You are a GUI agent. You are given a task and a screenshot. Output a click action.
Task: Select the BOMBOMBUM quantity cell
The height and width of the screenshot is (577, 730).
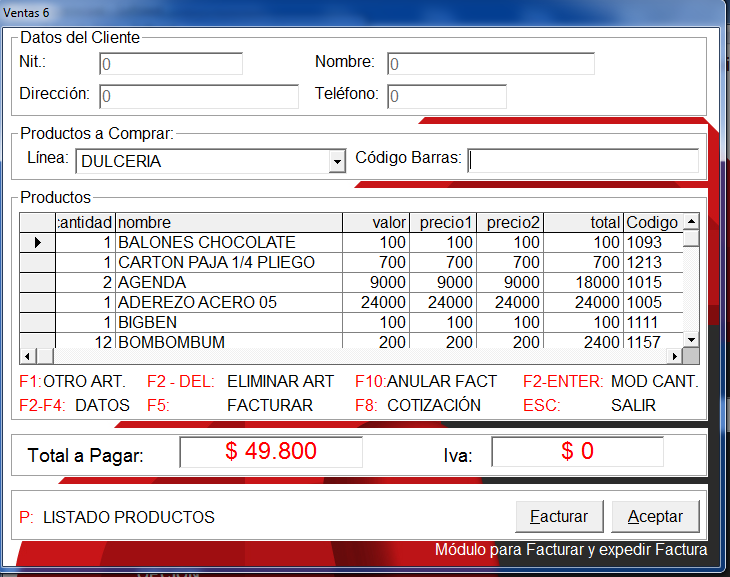85,341
